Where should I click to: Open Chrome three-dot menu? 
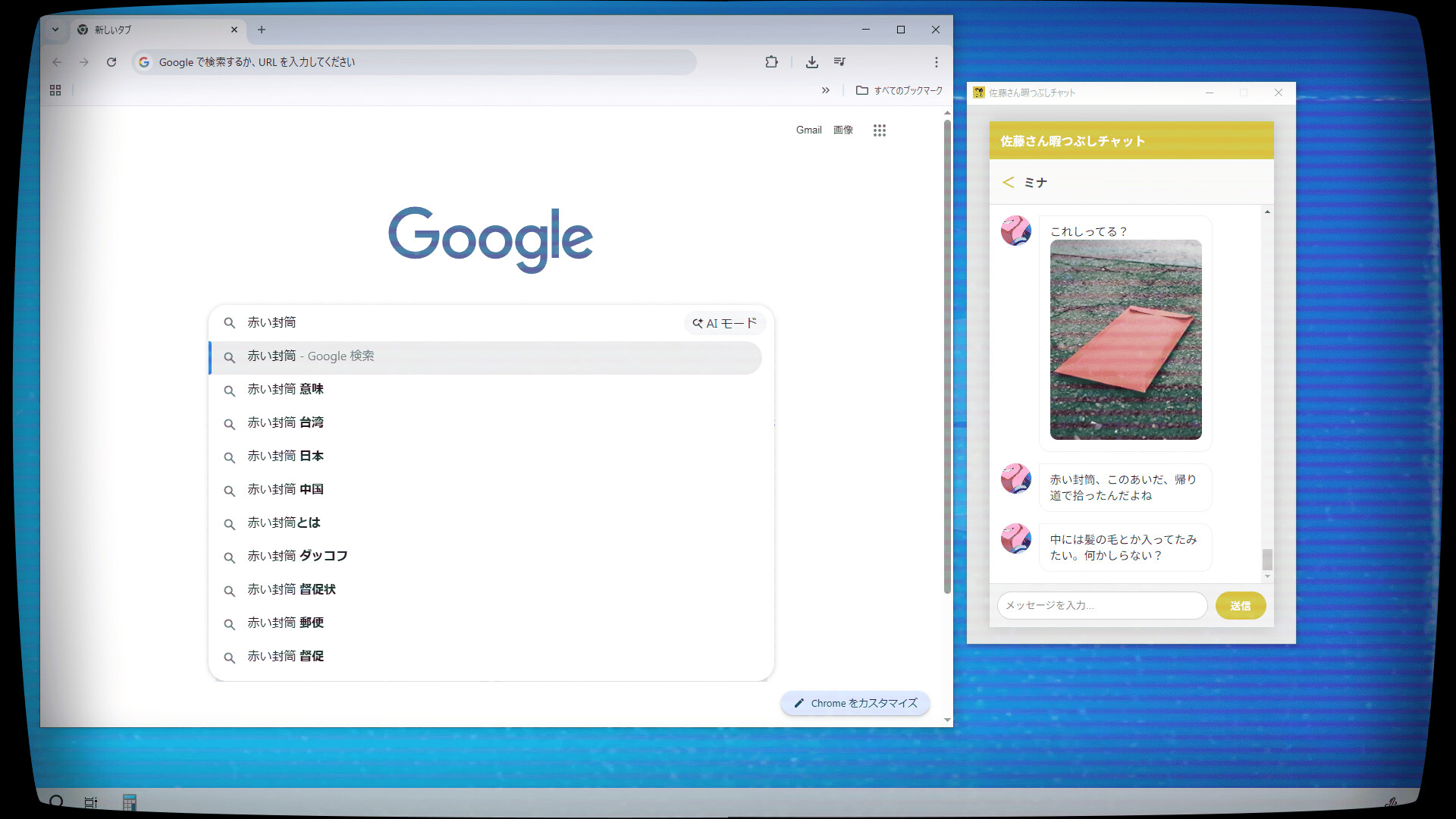pos(936,62)
